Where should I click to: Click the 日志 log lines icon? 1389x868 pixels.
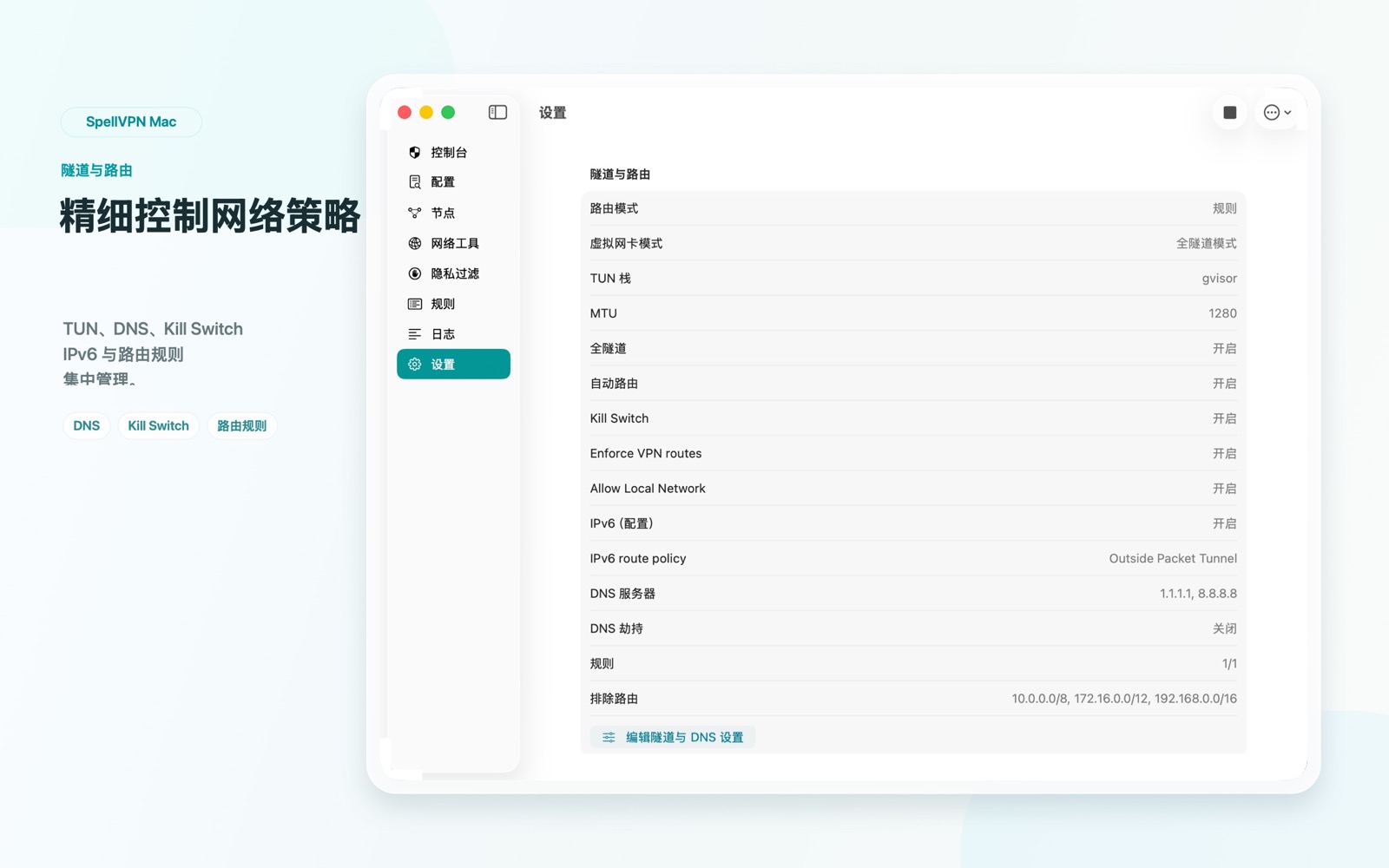click(x=415, y=334)
